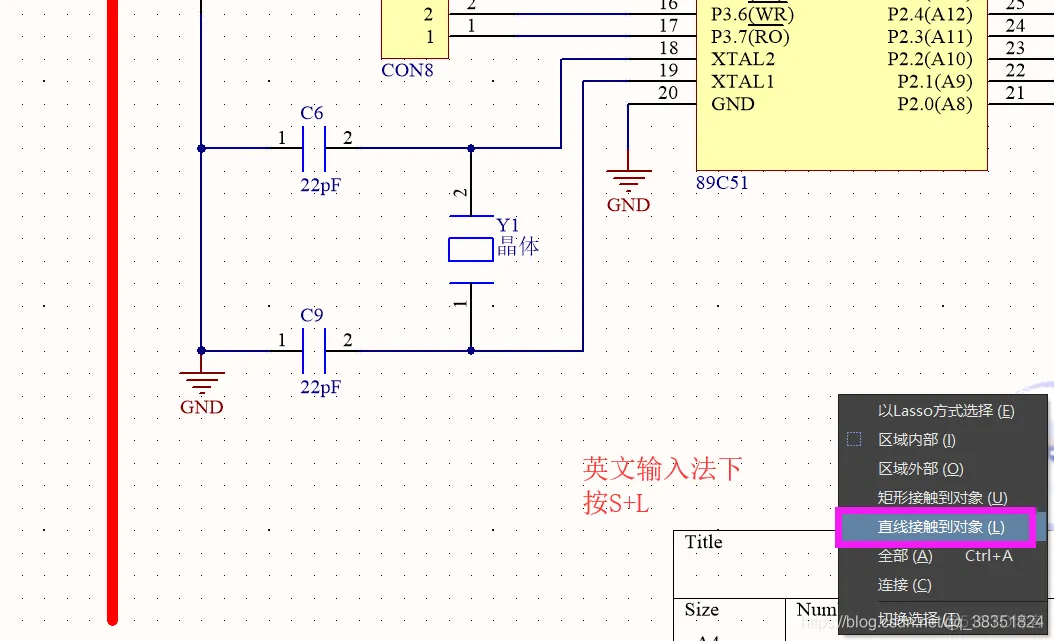Image resolution: width=1054 pixels, height=641 pixels.
Task: Click the XTAL2 pin name
Action: (x=743, y=59)
